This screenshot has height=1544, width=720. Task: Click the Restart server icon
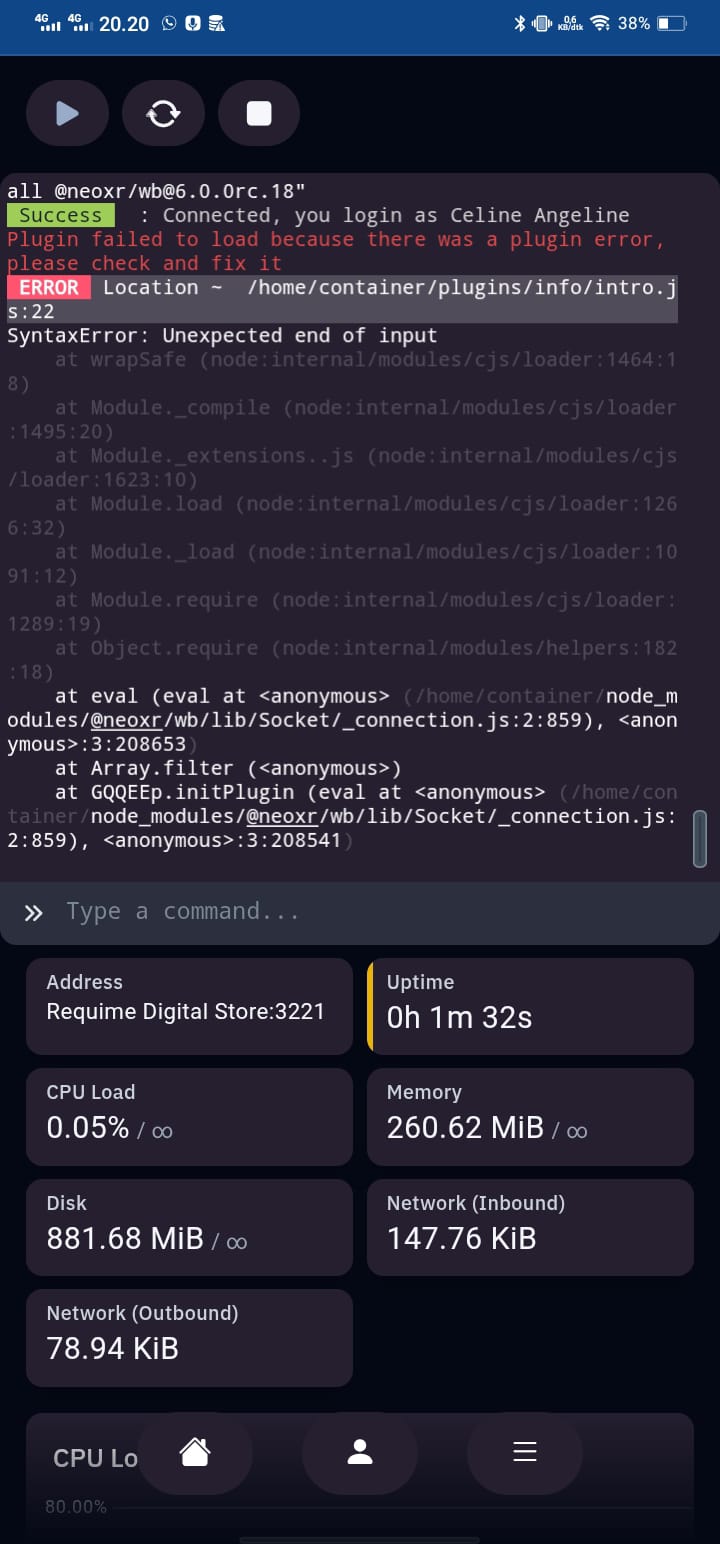point(163,114)
